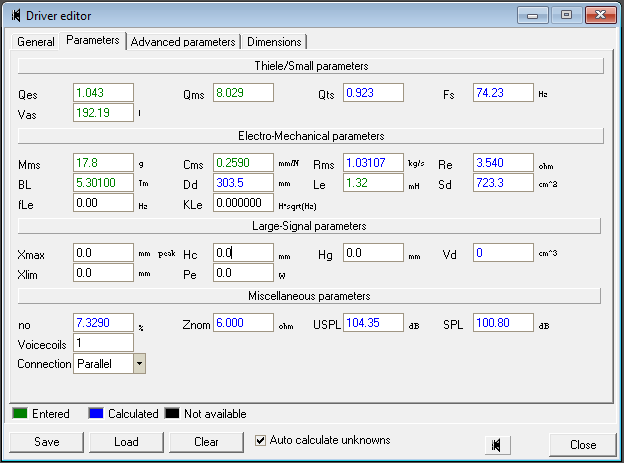Image resolution: width=624 pixels, height=463 pixels.
Task: Maximize the Driver editor window
Action: coord(566,16)
